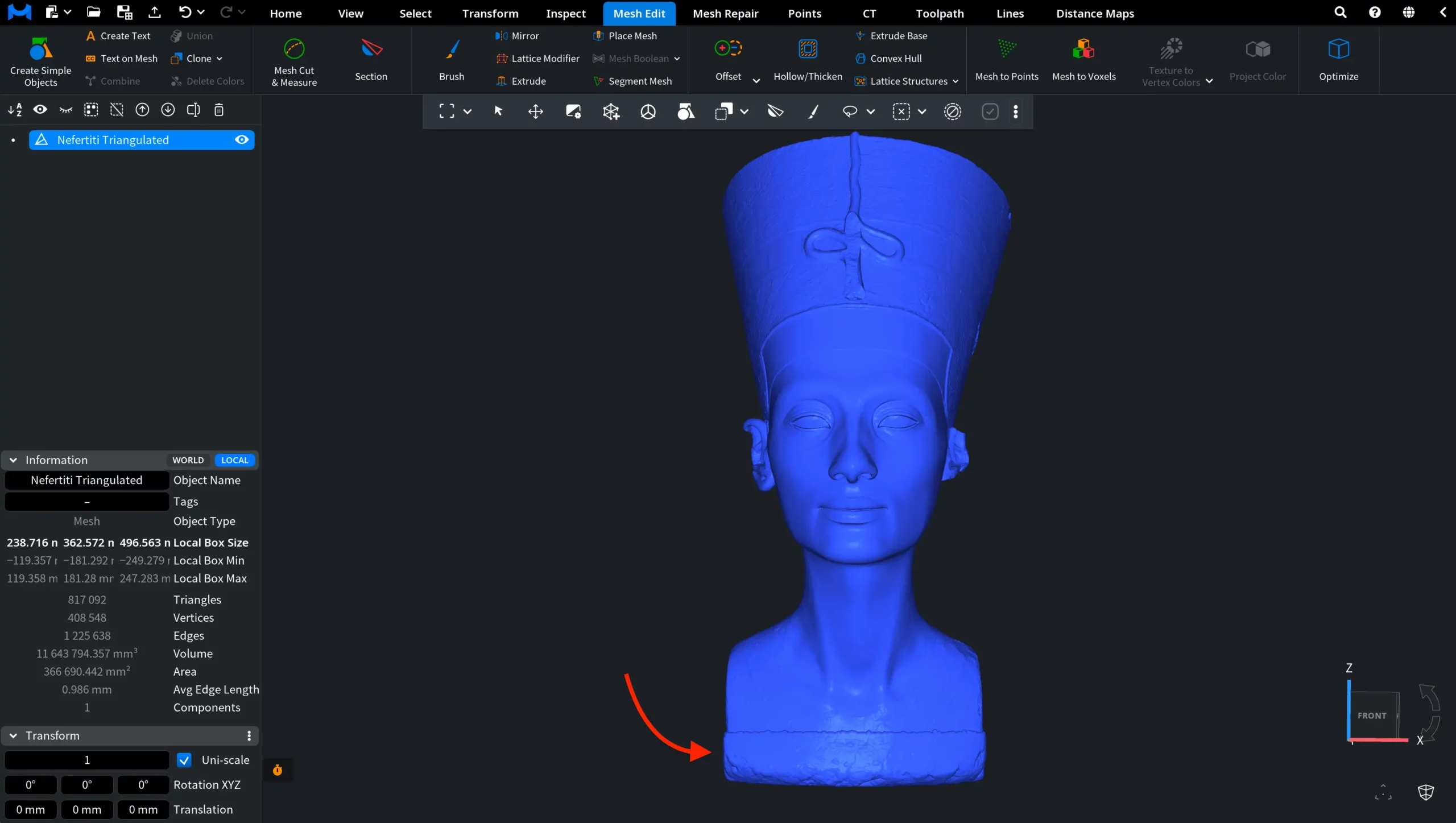The width and height of the screenshot is (1456, 823).
Task: Launch the Hollow/Thicken tool
Action: tap(808, 60)
